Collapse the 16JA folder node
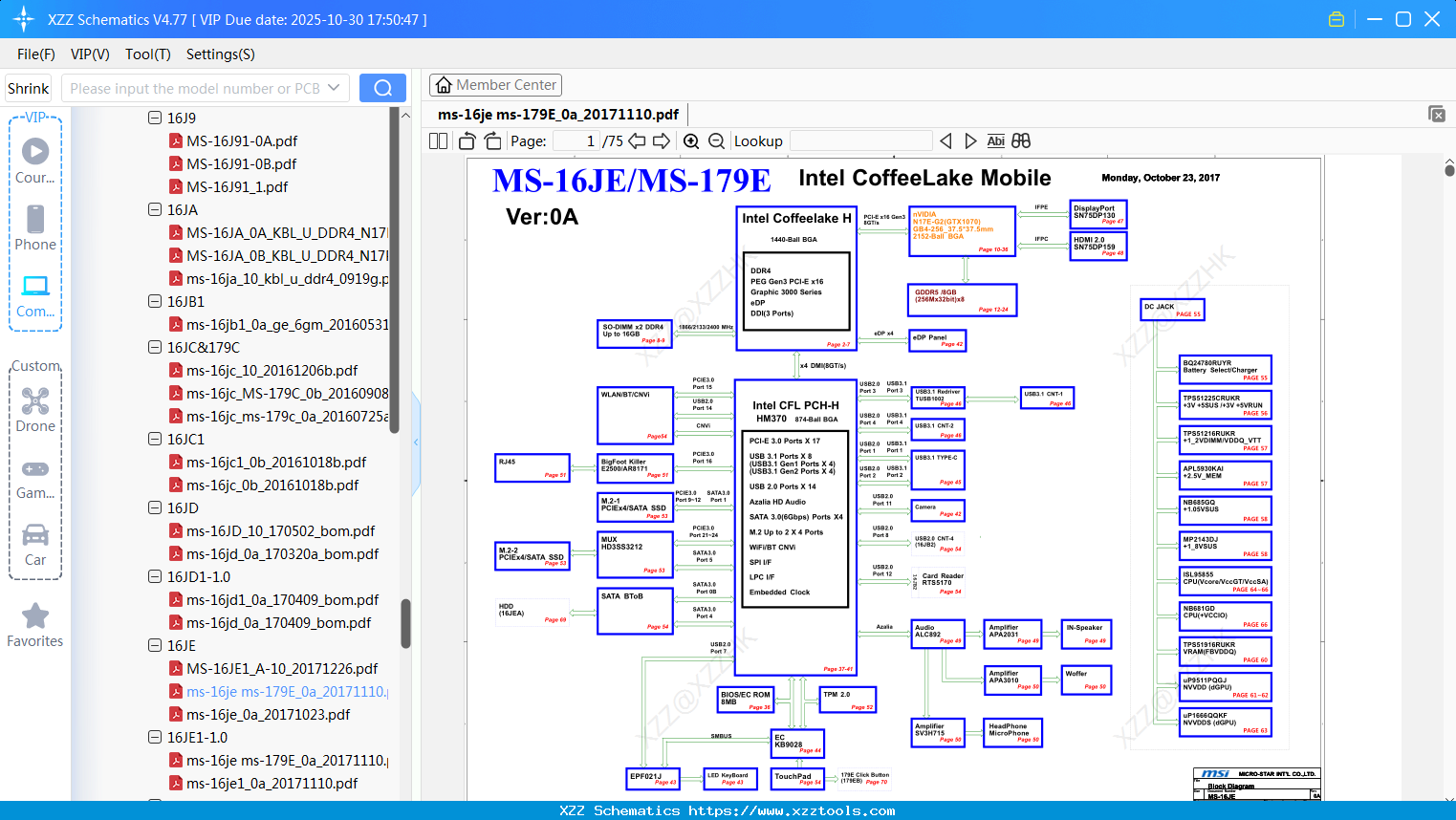This screenshot has width=1456, height=820. coord(155,209)
